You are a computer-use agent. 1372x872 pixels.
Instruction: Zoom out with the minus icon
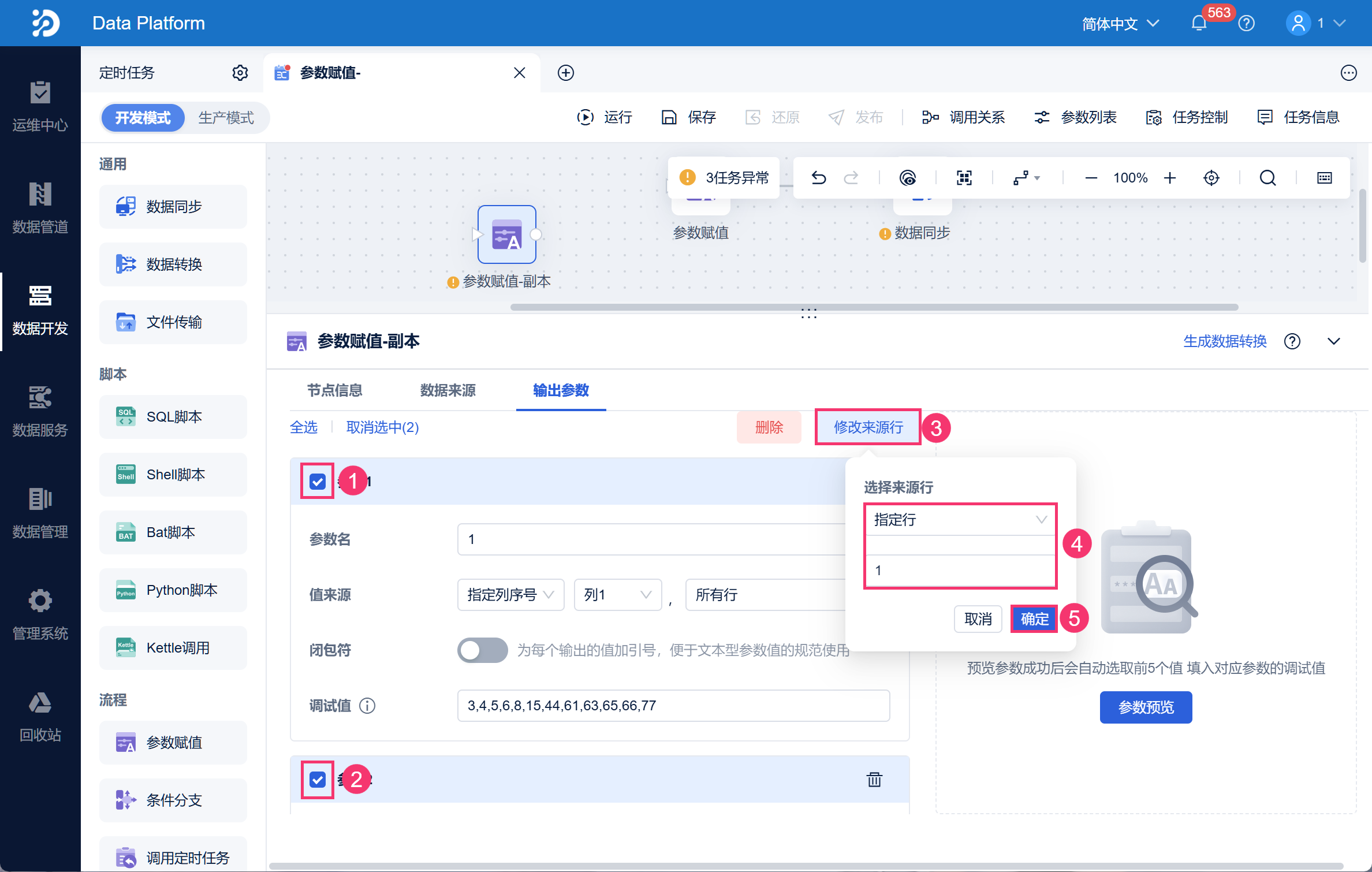click(x=1091, y=178)
